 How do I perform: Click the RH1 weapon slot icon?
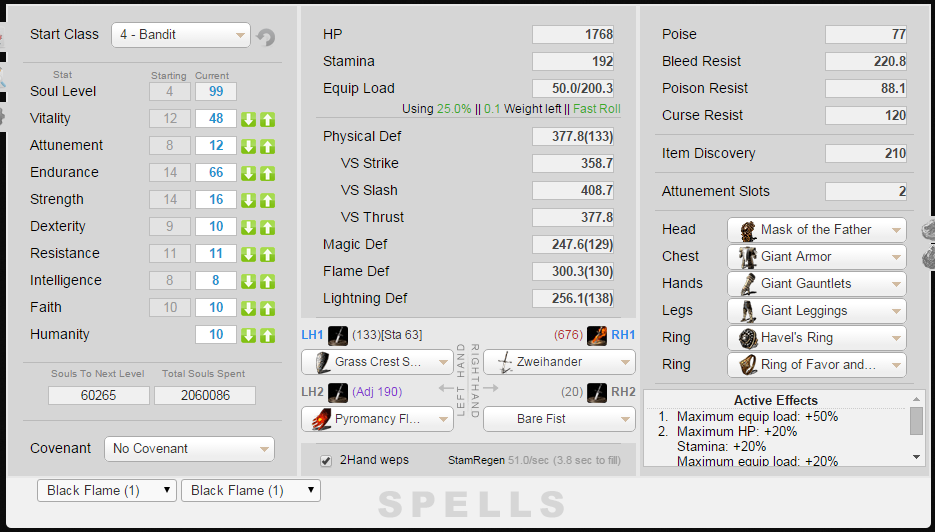[597, 334]
